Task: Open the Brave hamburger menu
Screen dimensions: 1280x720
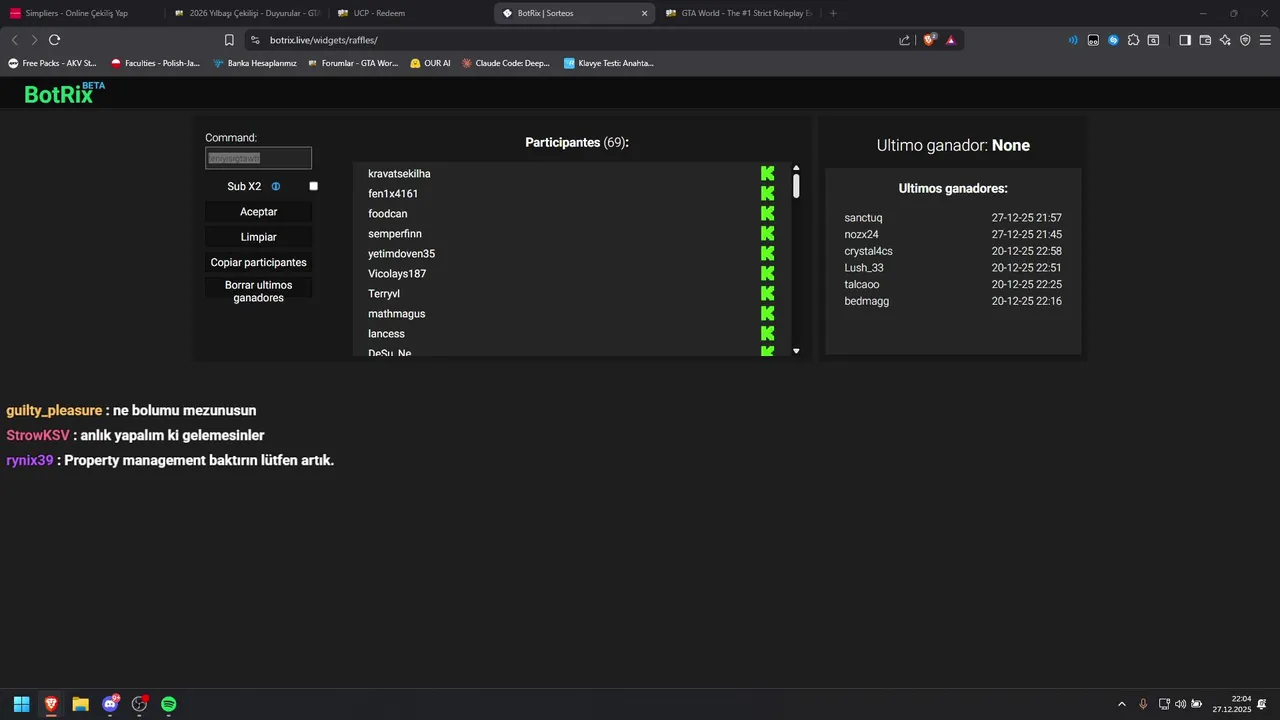Action: tap(1265, 40)
